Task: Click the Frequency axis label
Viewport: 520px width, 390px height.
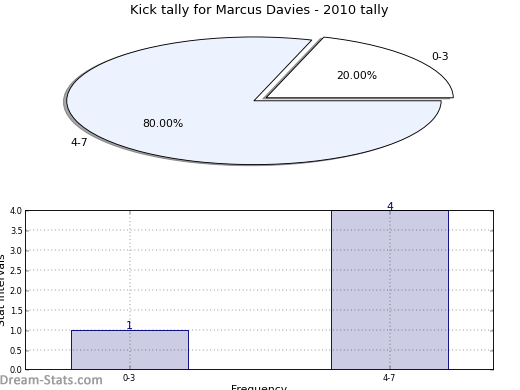Action: (x=259, y=387)
